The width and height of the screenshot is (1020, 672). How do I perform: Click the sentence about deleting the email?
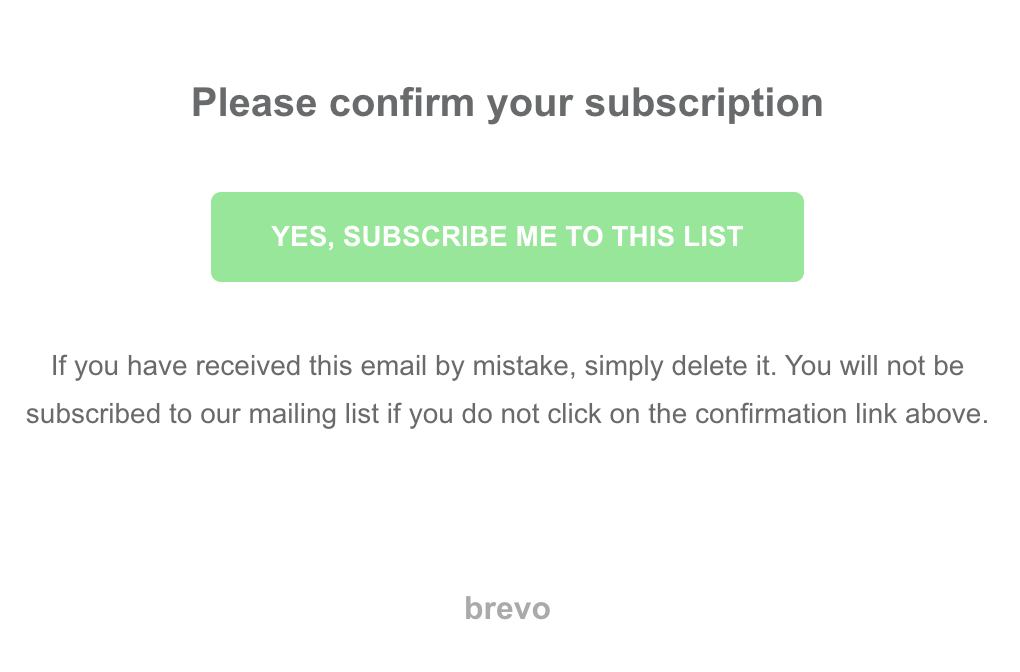tap(507, 366)
